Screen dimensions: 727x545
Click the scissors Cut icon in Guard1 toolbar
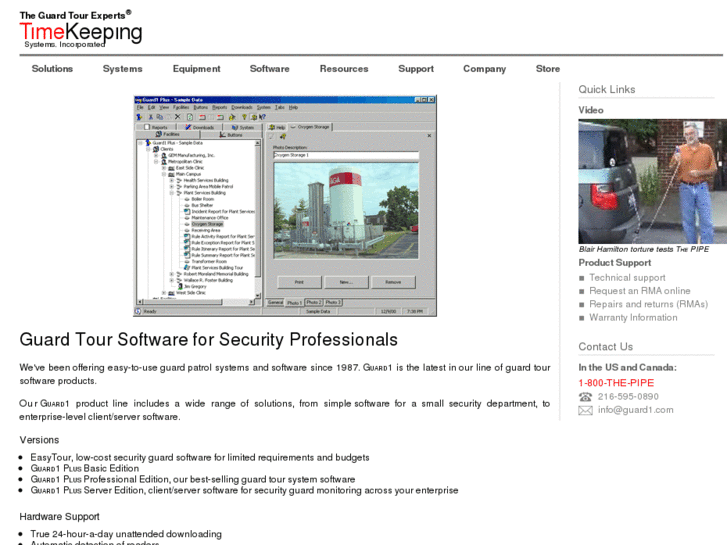(x=151, y=117)
